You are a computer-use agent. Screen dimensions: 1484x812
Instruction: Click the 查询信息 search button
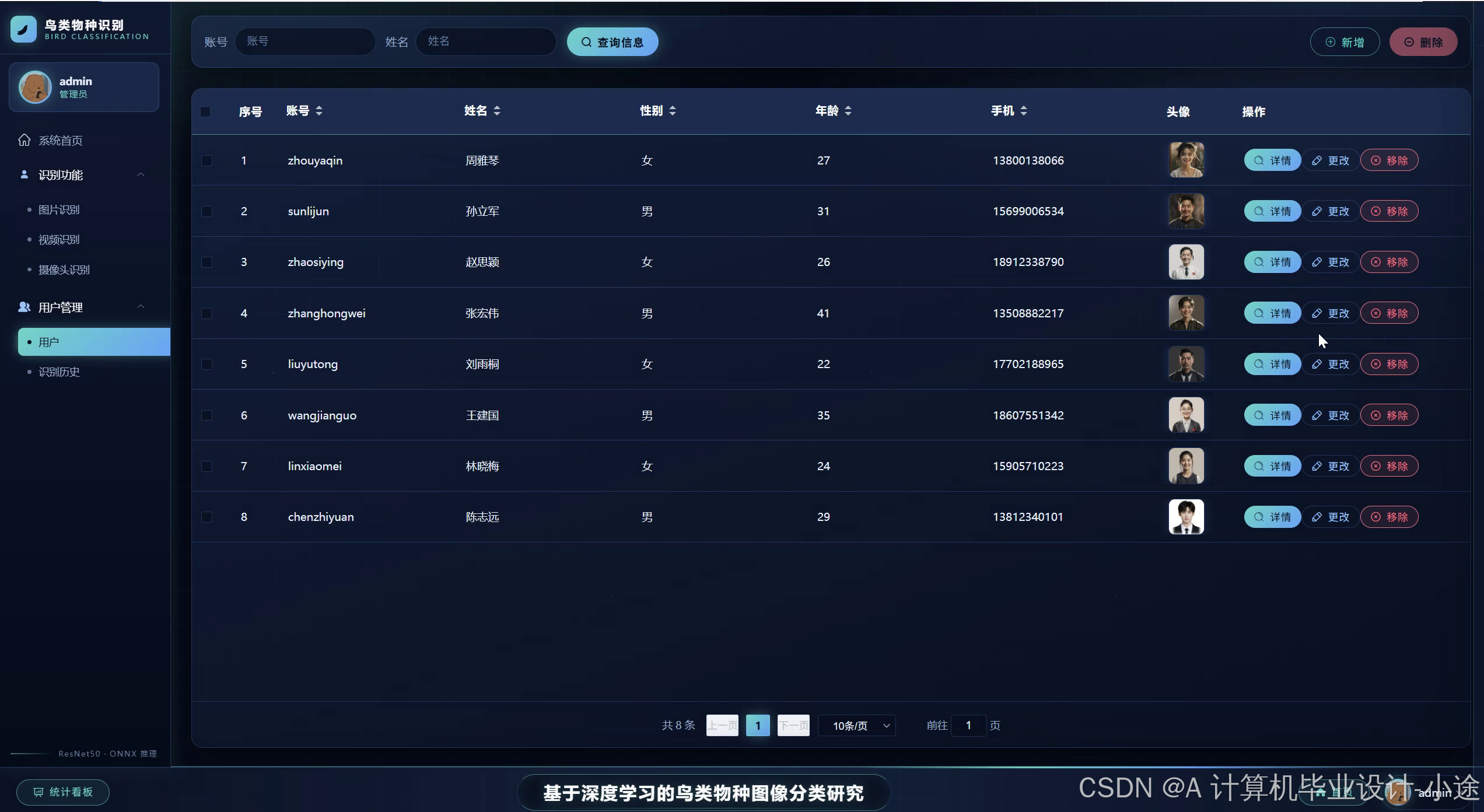pyautogui.click(x=612, y=42)
